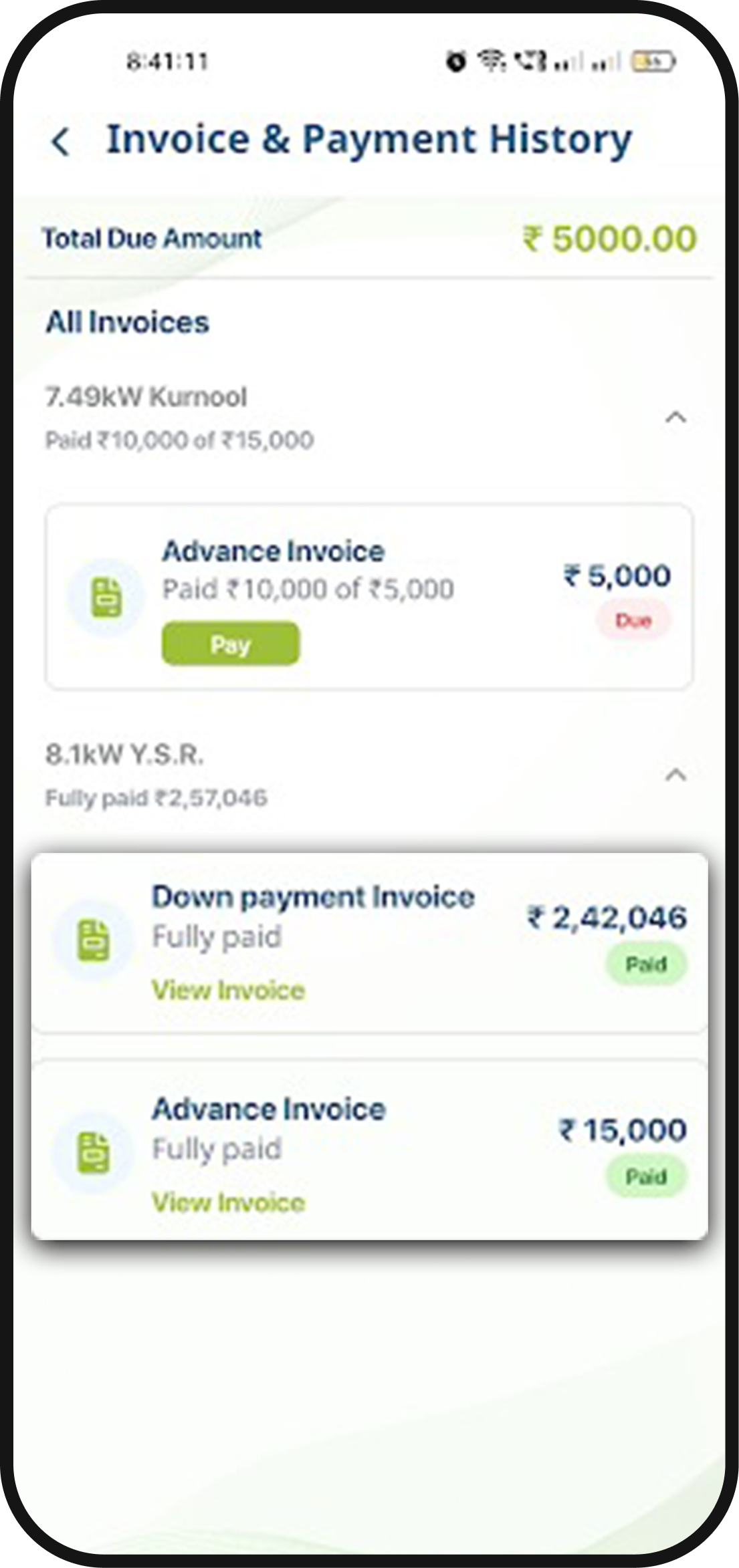Tap the Wi-Fi icon in the status bar
Image resolution: width=739 pixels, height=1568 pixels.
pyautogui.click(x=492, y=61)
